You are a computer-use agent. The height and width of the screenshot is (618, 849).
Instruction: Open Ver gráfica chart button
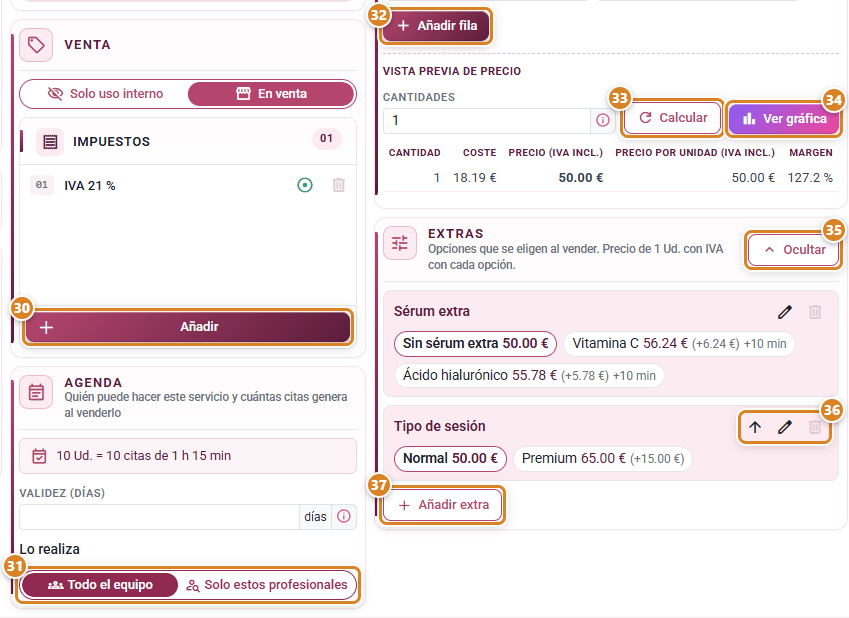tap(784, 119)
